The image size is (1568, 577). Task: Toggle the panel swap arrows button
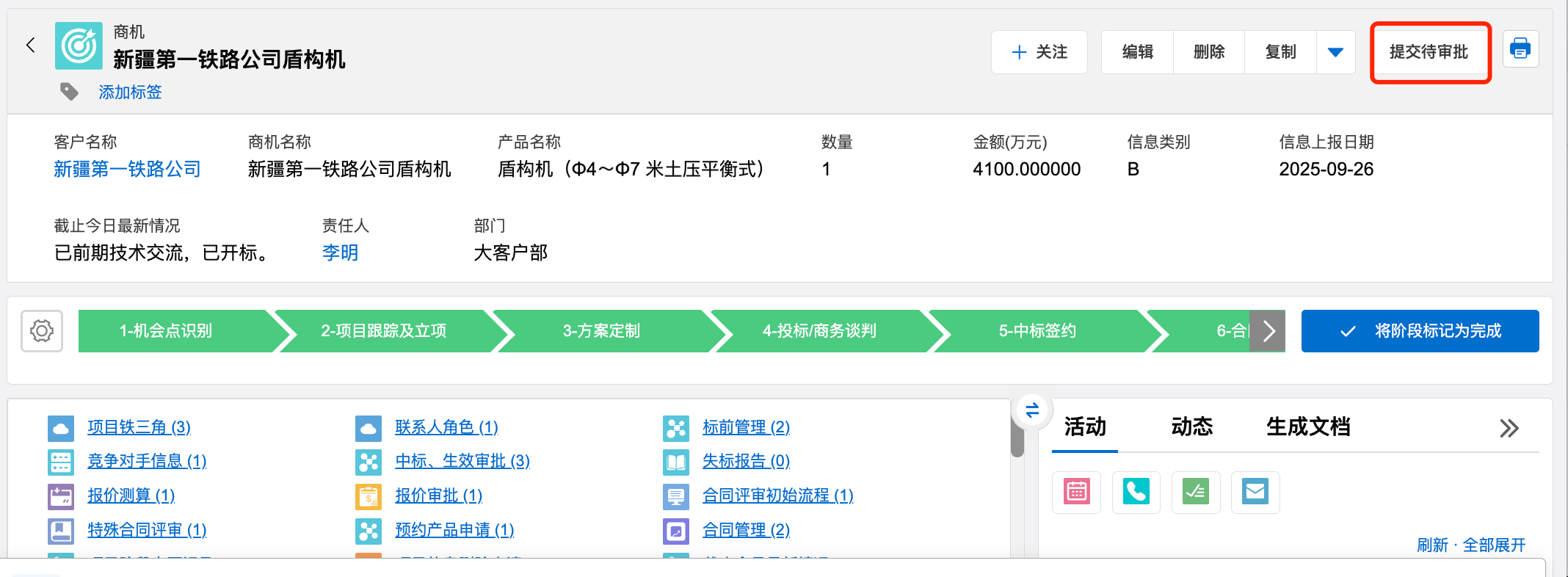(1032, 410)
